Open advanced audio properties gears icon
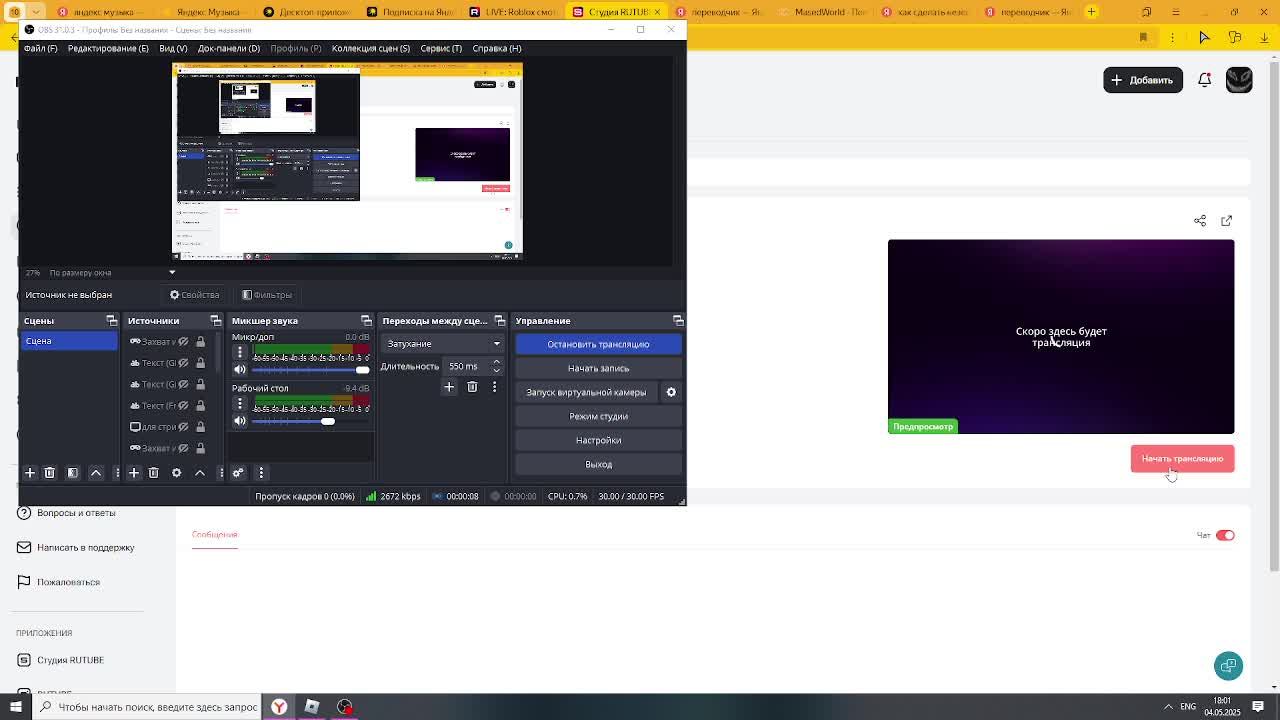Viewport: 1280px width, 720px height. pos(238,473)
